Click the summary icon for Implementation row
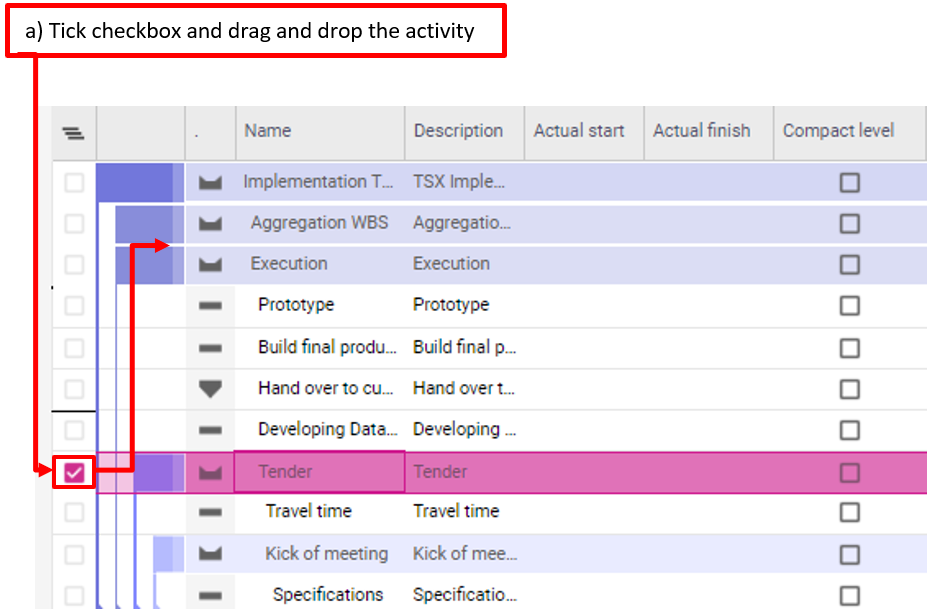Screen dimensions: 931x611 (210, 182)
